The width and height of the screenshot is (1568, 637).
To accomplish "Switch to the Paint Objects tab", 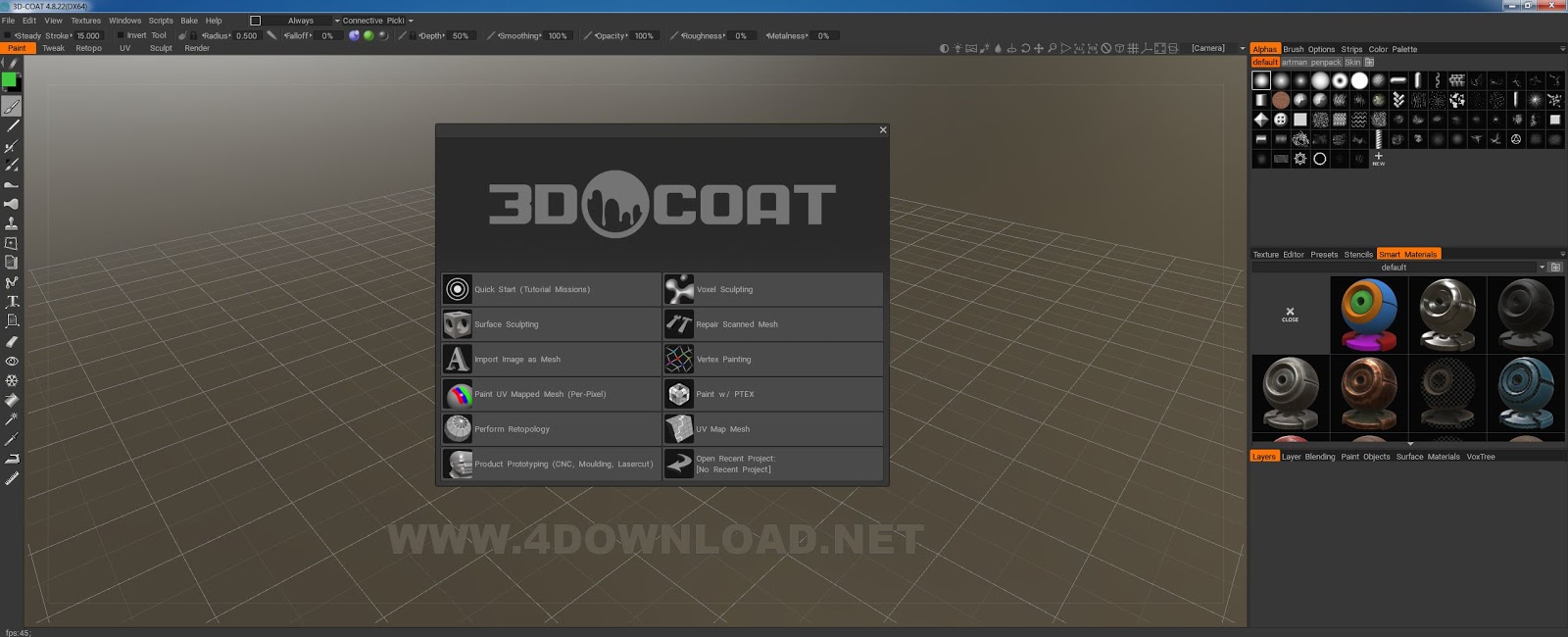I will coord(1365,457).
